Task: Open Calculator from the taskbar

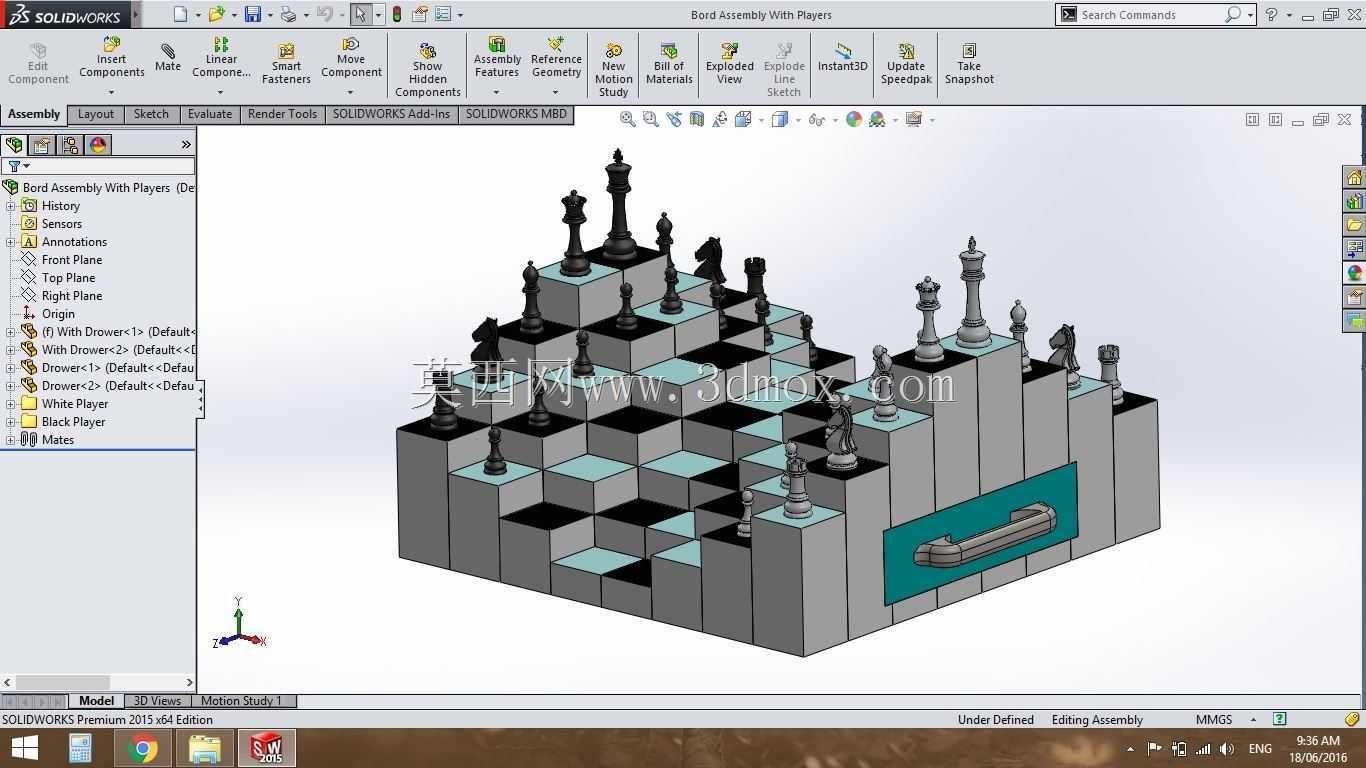Action: pos(80,748)
